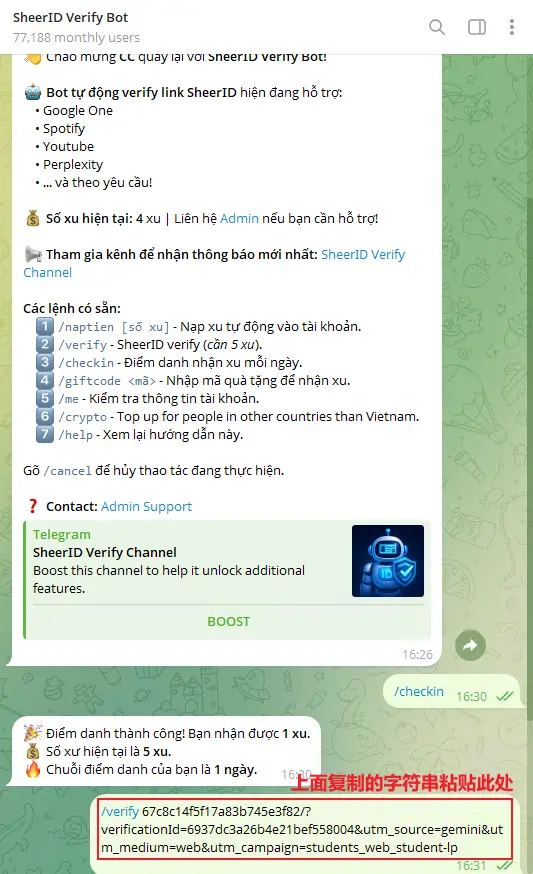
Task: Open the Admin Support link
Action: pyautogui.click(x=146, y=506)
